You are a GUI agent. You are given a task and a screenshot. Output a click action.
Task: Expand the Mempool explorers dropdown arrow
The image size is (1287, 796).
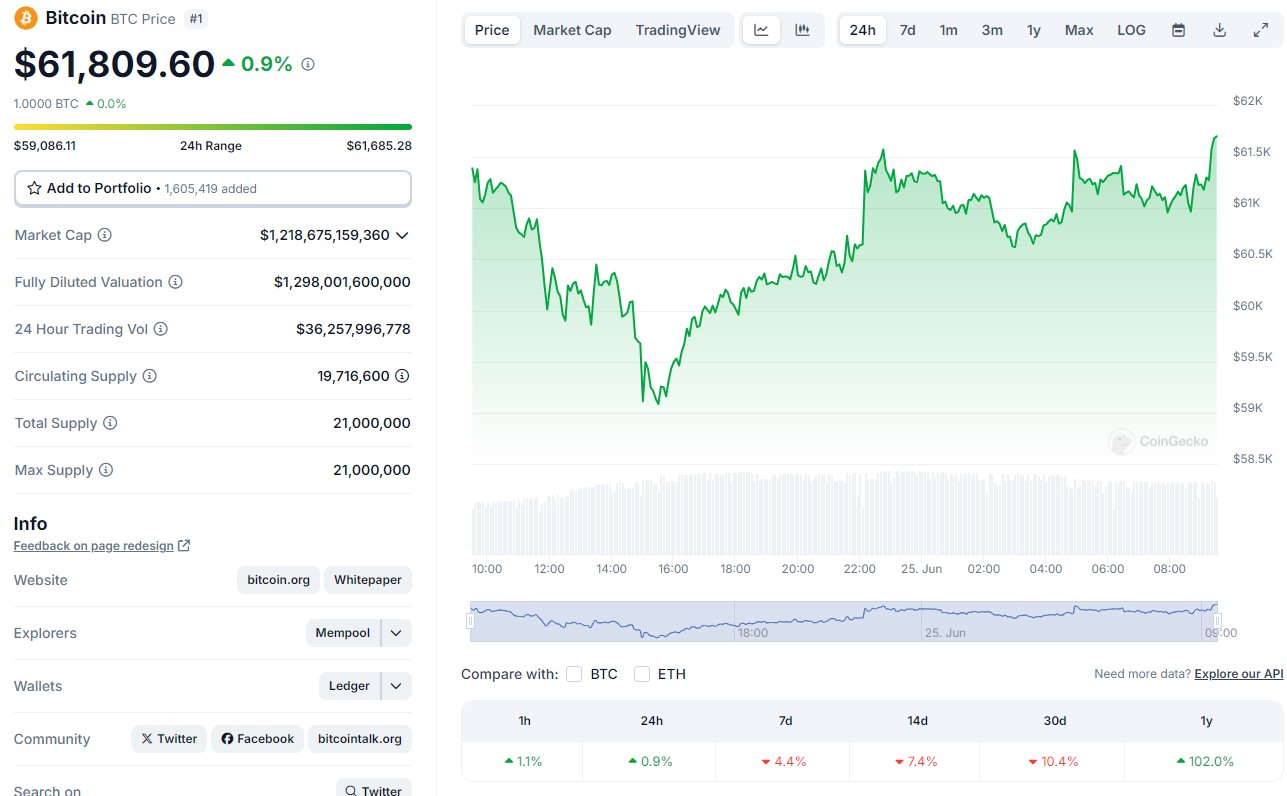tap(397, 633)
